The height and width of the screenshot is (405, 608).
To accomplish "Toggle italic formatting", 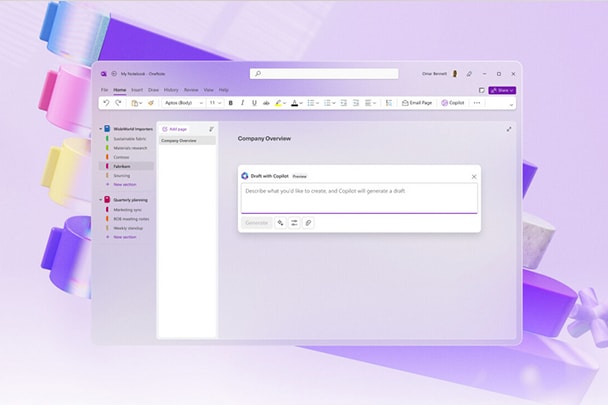I will (242, 103).
